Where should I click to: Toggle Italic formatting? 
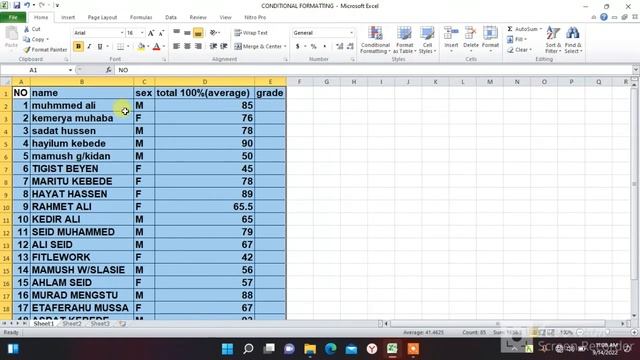point(89,47)
